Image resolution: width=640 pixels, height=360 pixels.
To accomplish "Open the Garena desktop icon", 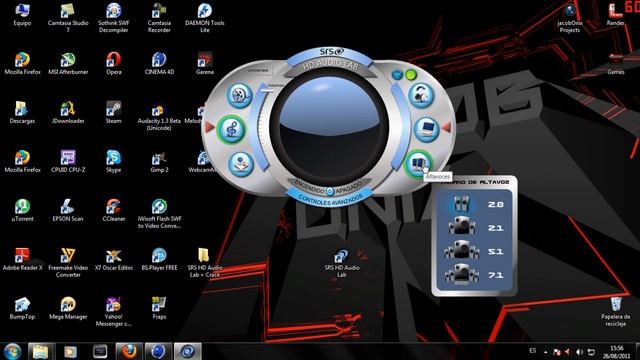I will click(204, 64).
